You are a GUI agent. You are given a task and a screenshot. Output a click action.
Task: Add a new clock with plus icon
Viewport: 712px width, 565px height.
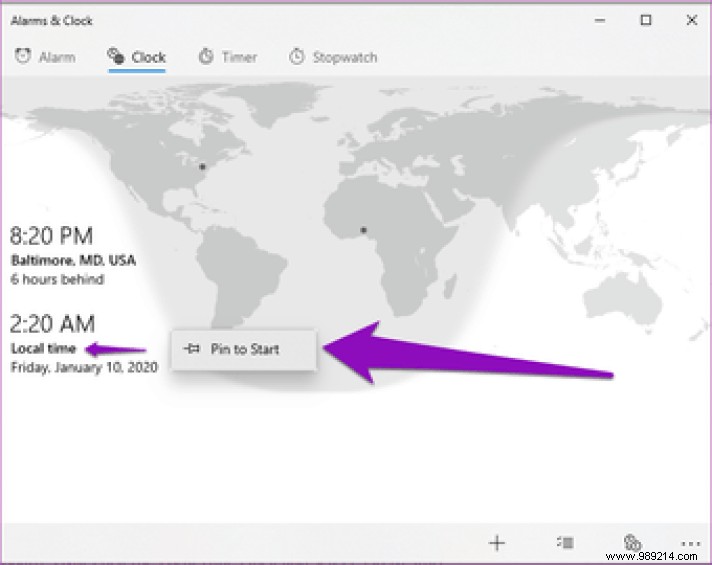497,543
